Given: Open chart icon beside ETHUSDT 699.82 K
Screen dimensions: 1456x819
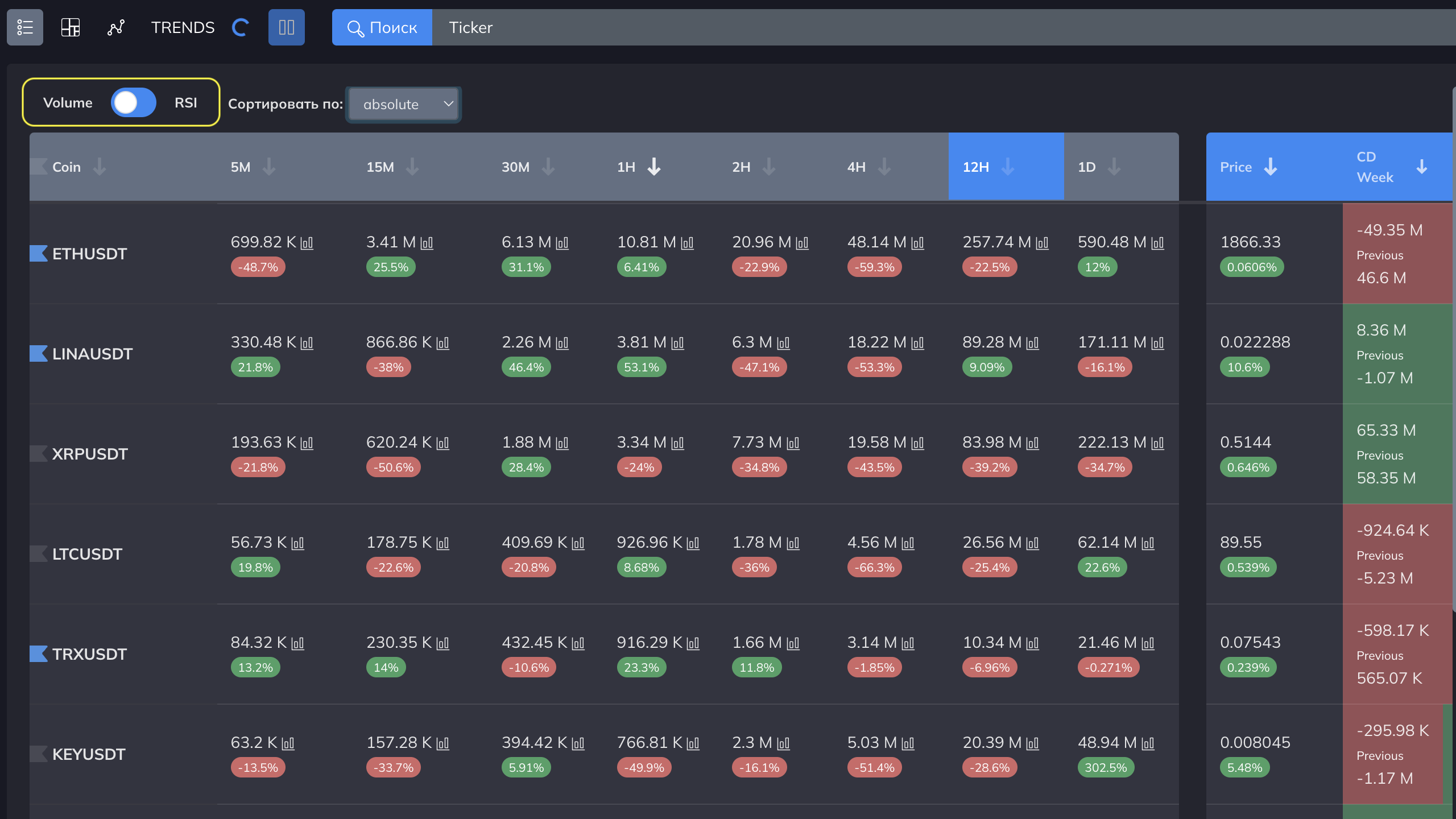Looking at the screenshot, I should pos(307,243).
